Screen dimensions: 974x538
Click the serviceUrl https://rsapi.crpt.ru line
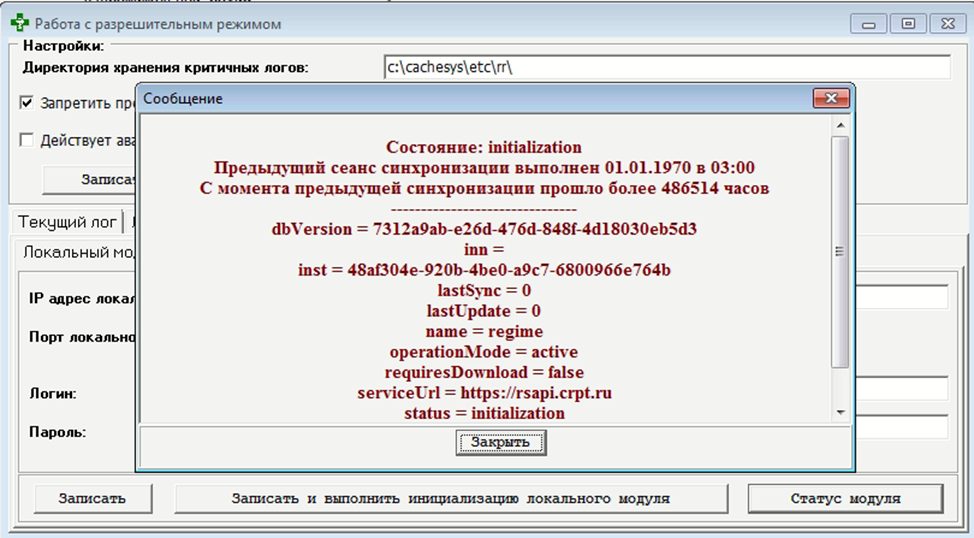tap(485, 393)
